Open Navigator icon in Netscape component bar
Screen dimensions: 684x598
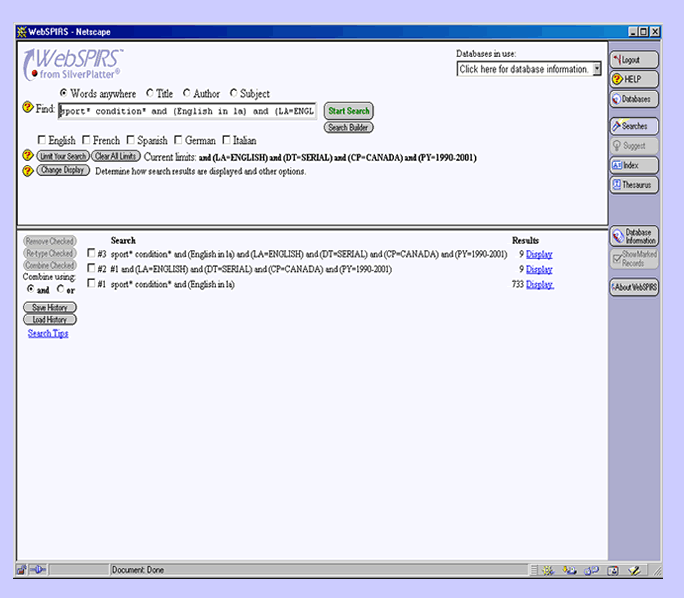548,570
